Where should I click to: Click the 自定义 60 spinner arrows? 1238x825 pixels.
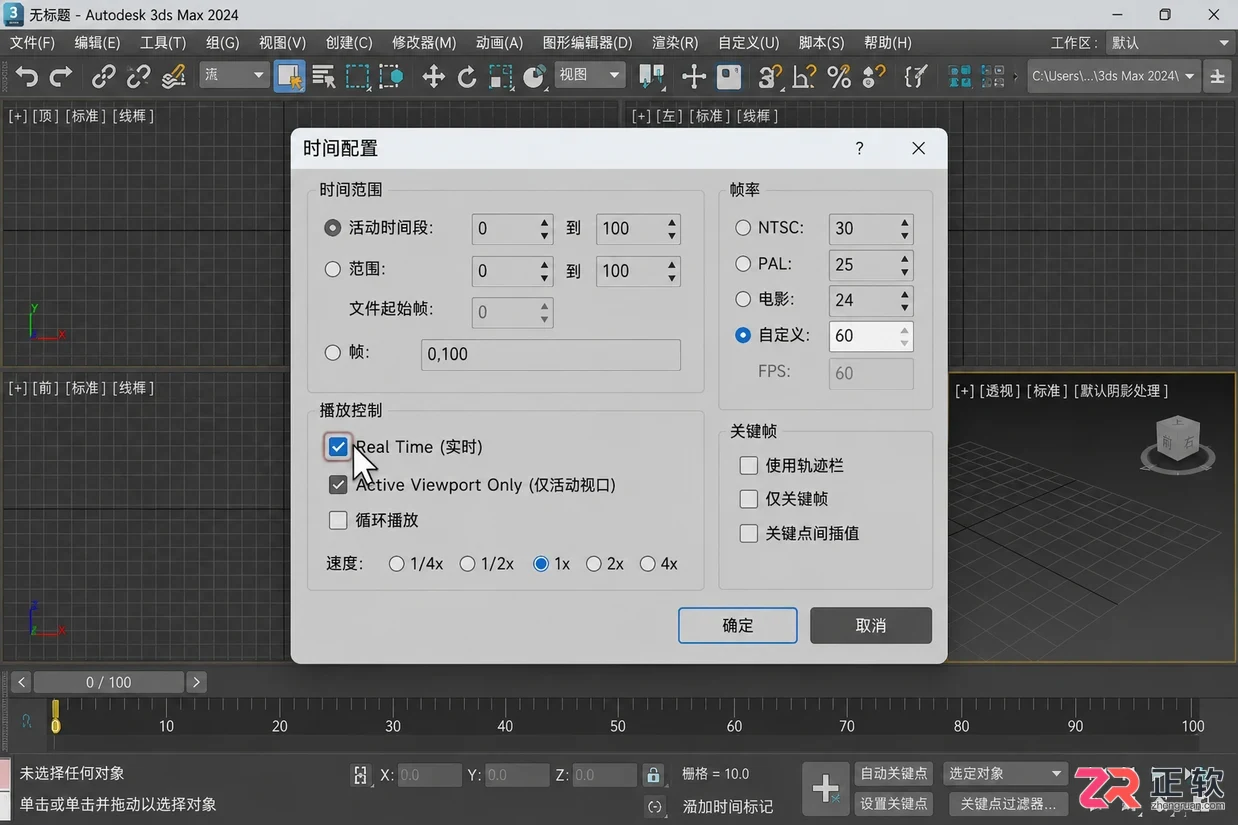point(904,336)
